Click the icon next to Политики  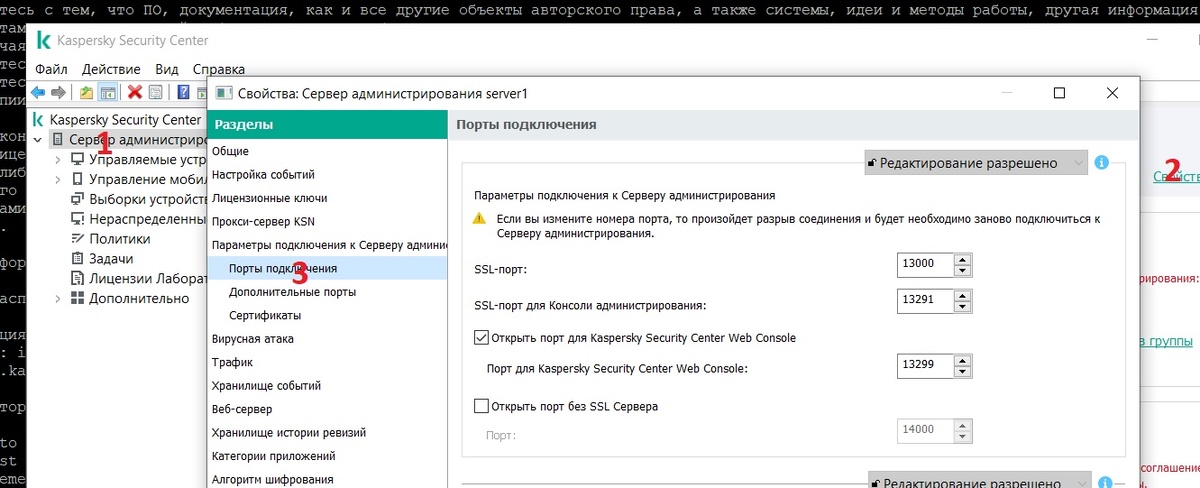pyautogui.click(x=77, y=239)
